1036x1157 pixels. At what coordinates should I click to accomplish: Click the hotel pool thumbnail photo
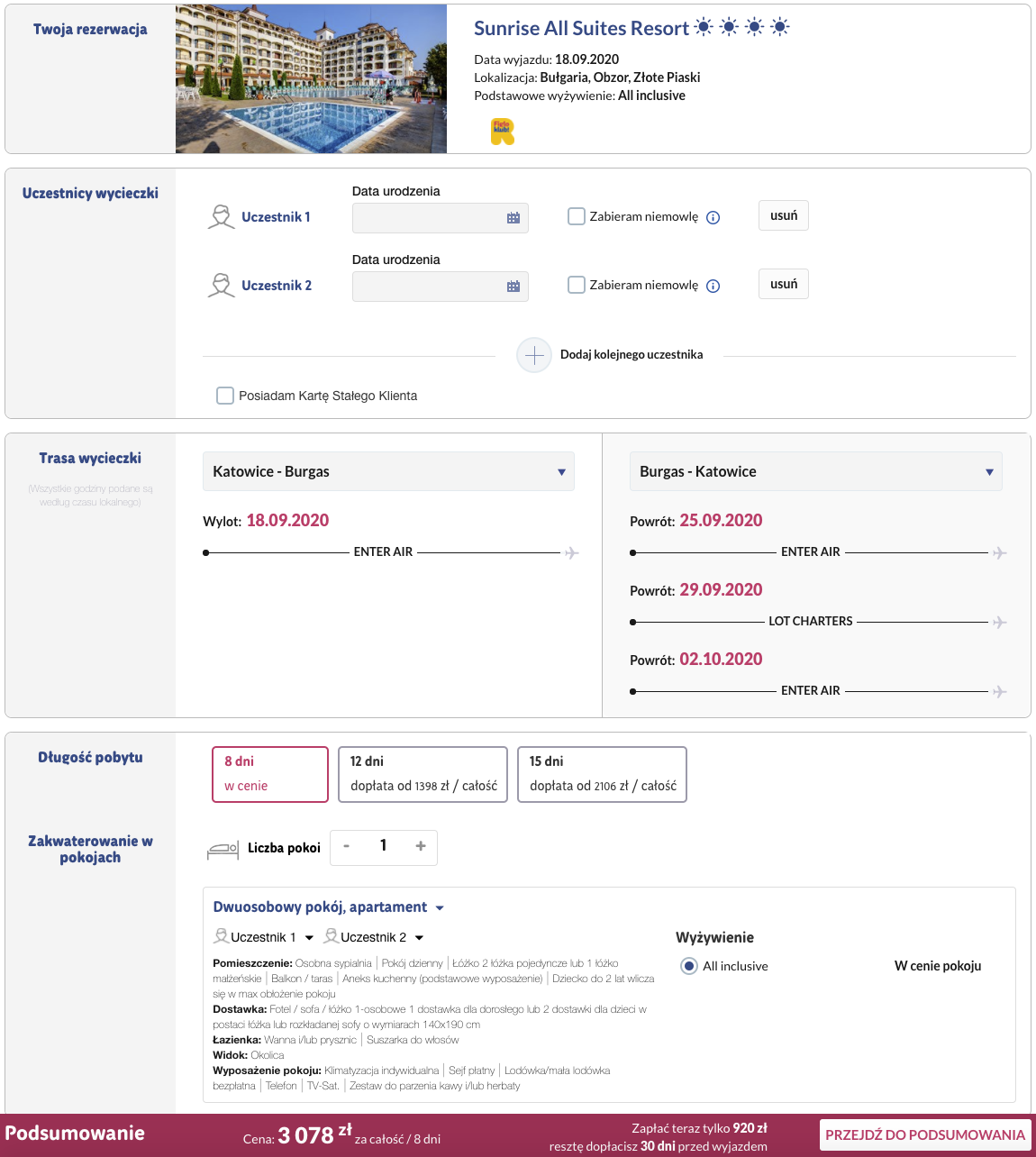click(311, 79)
